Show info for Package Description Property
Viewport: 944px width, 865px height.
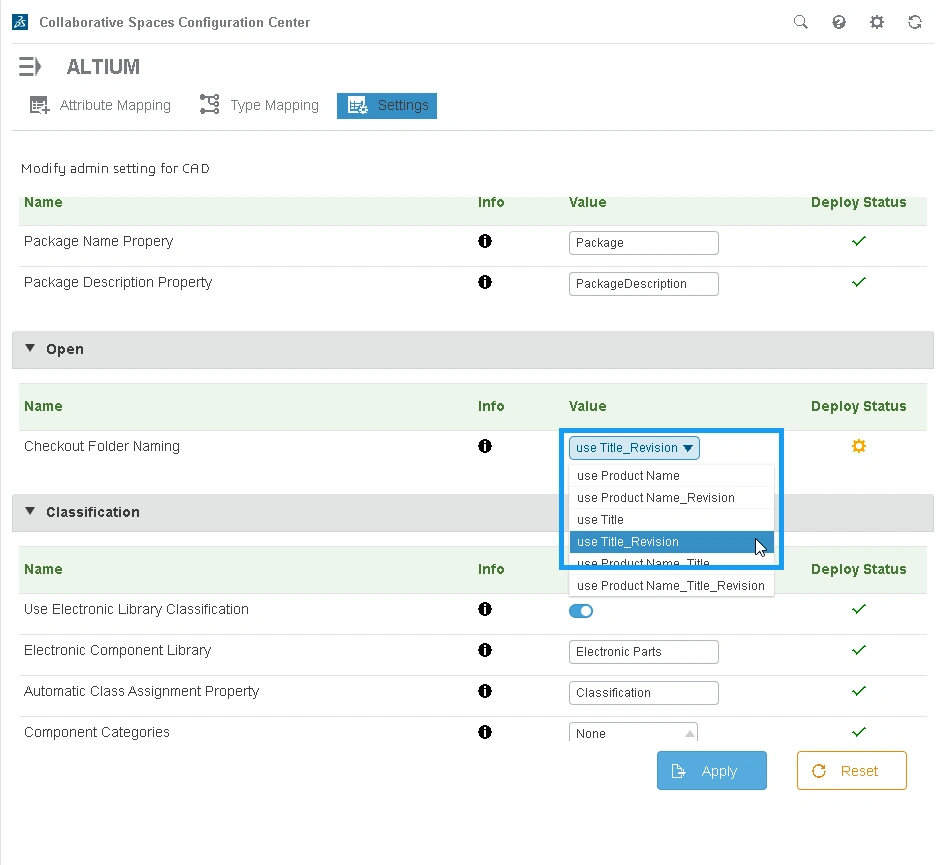point(485,282)
